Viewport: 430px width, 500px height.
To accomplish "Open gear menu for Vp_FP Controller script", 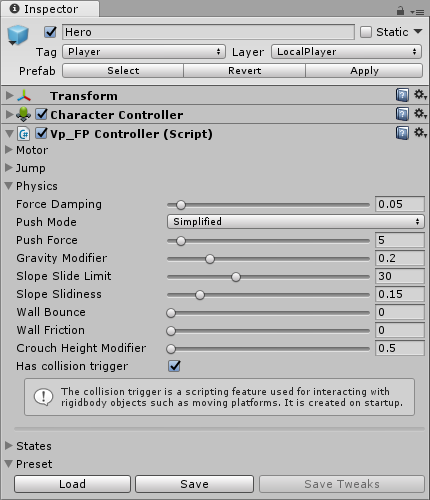I will pyautogui.click(x=420, y=133).
